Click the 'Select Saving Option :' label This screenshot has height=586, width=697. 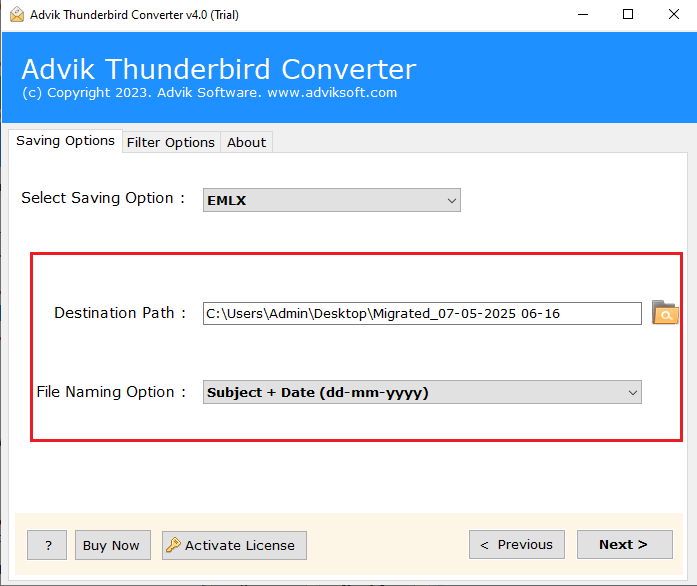coord(103,198)
